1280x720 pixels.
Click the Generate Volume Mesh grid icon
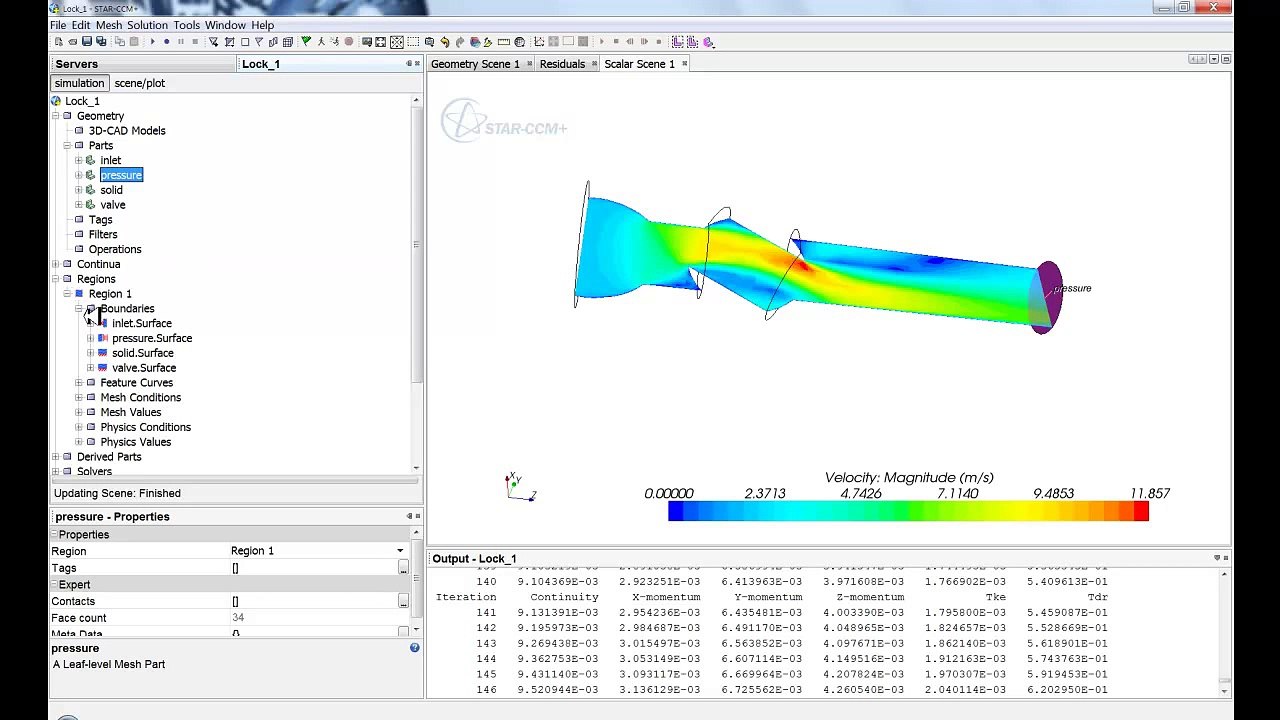point(288,42)
